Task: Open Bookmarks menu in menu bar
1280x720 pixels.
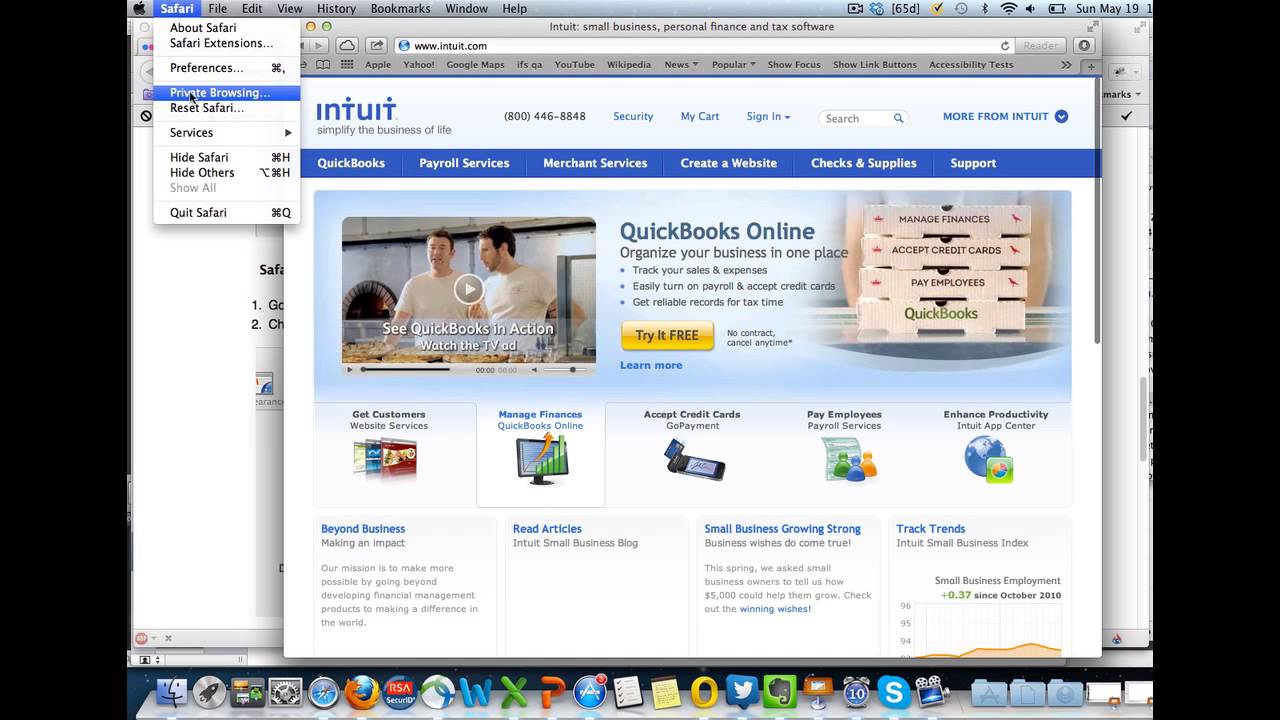Action: tap(400, 8)
